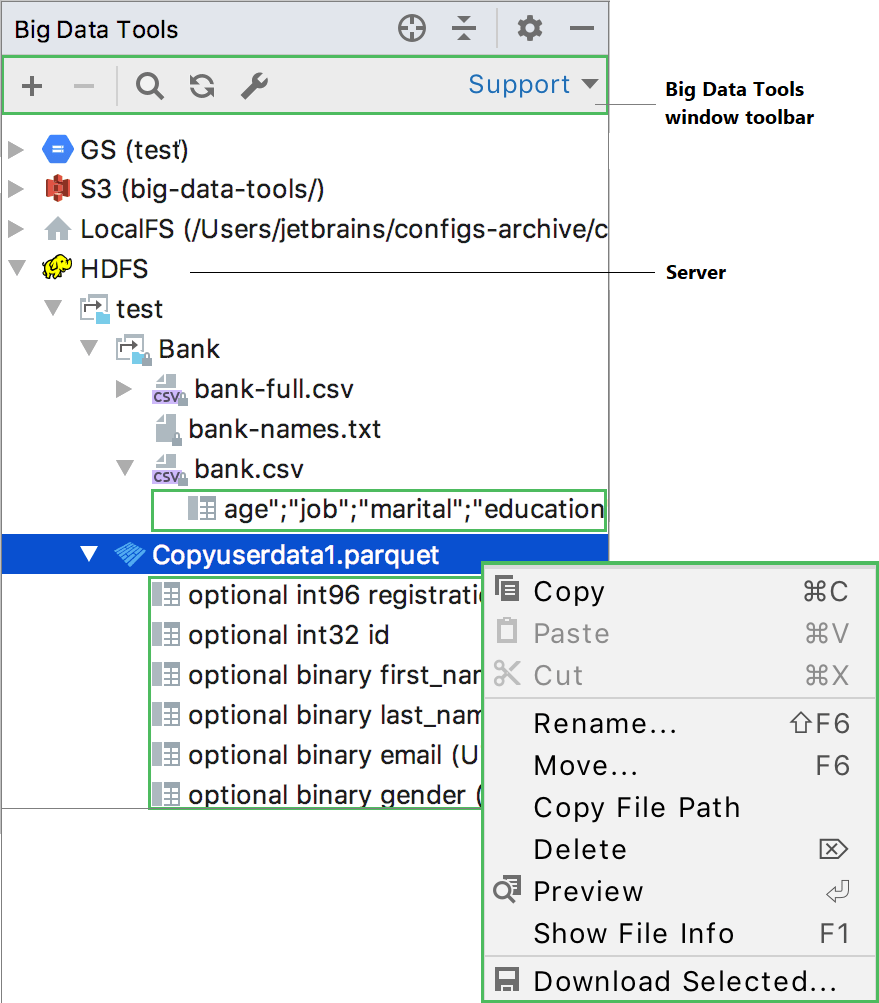Select optional binary last_name row
This screenshot has height=1003, width=879.
pyautogui.click(x=317, y=715)
